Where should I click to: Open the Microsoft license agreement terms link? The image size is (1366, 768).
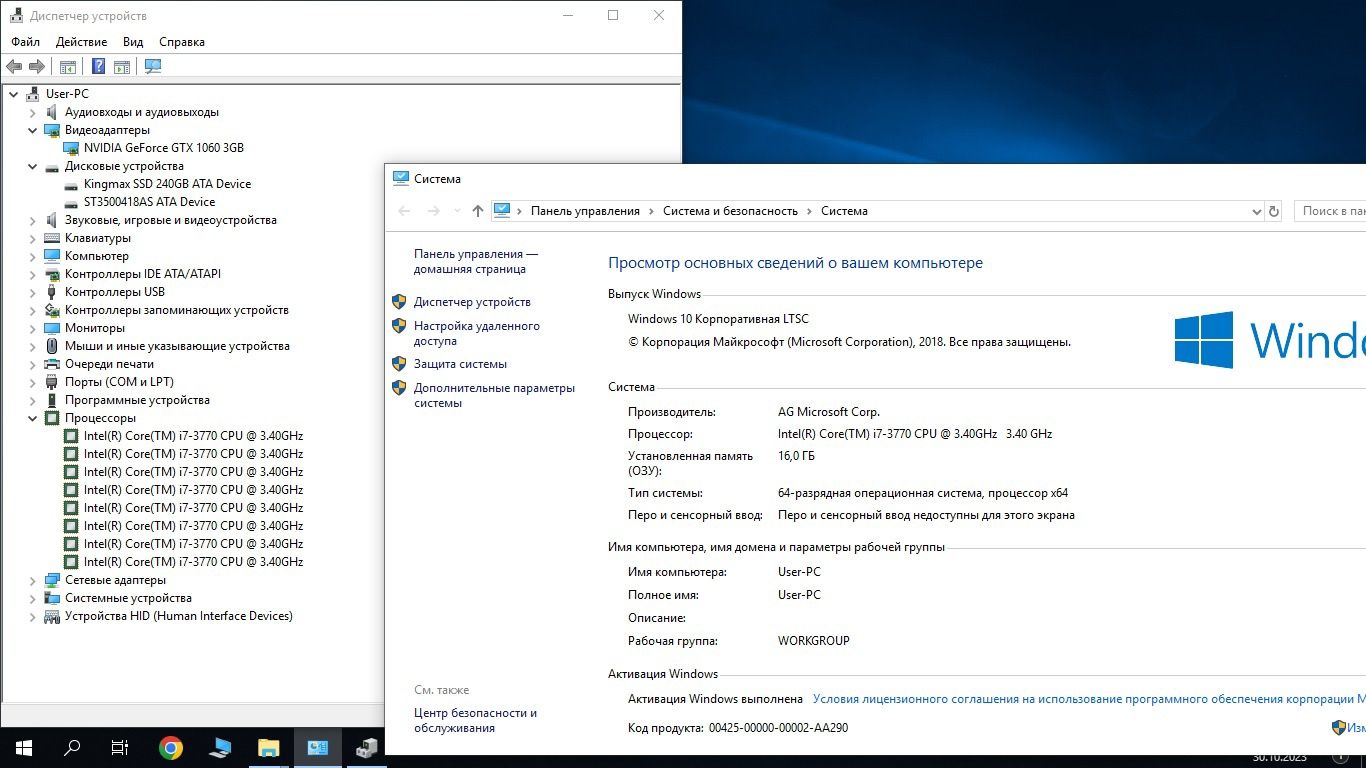pyautogui.click(x=1089, y=699)
